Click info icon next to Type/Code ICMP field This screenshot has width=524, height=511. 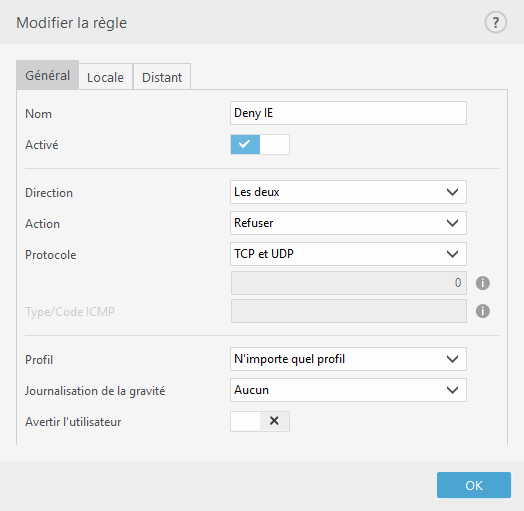tap(483, 311)
